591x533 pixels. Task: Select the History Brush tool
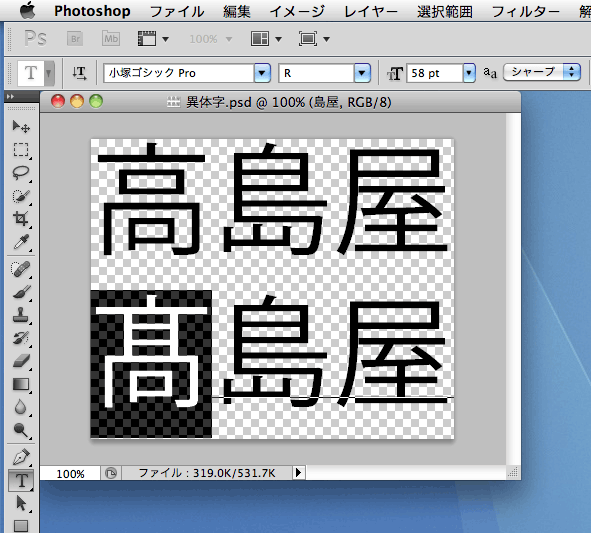pos(21,338)
